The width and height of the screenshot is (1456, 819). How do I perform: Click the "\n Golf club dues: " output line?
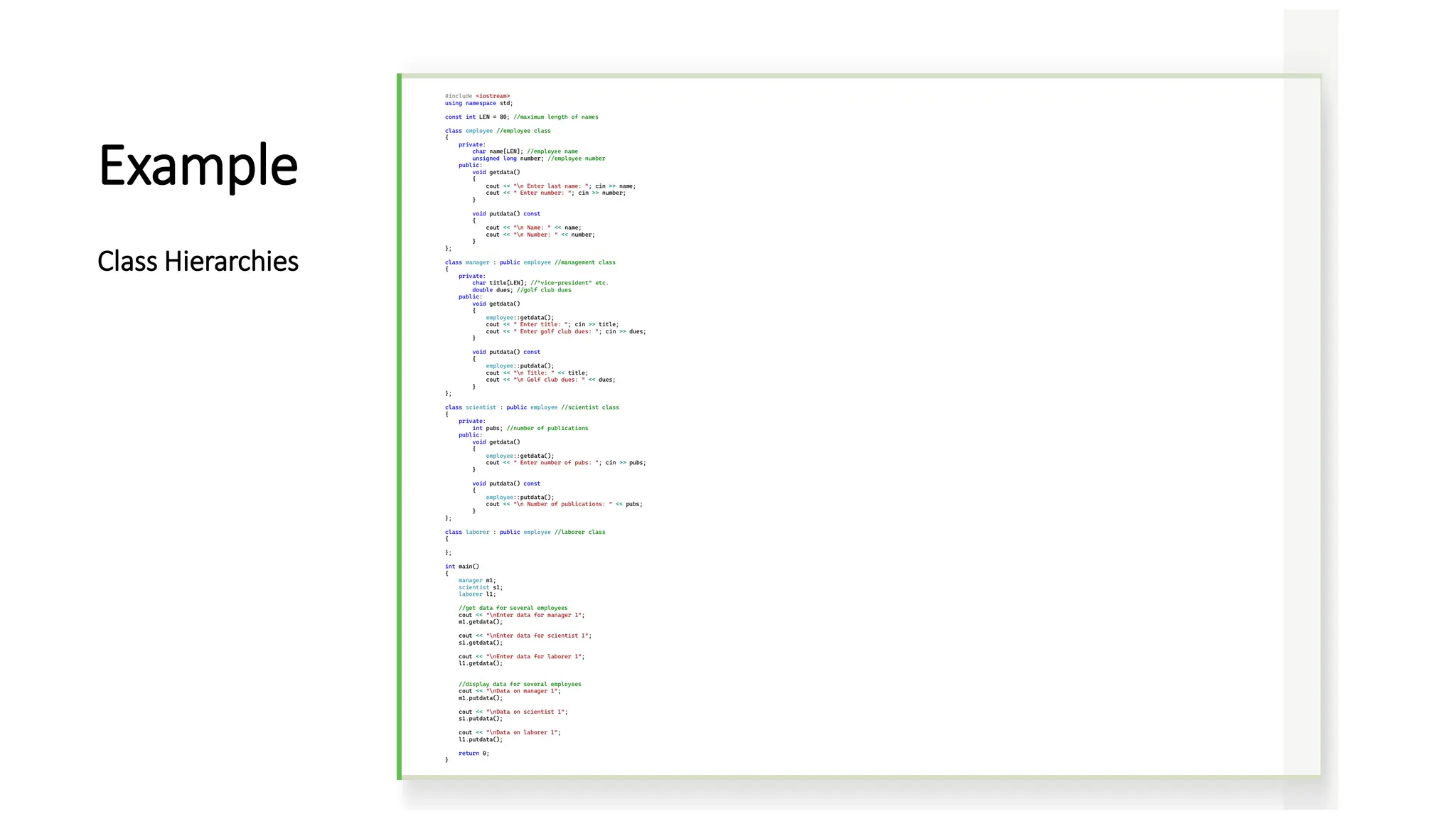click(x=550, y=380)
